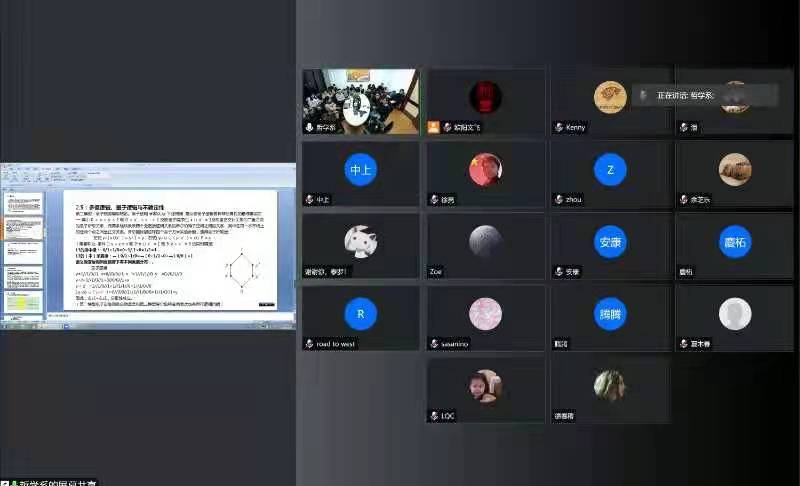Click the mic icon next to seamirro
Image resolution: width=800 pixels, height=486 pixels.
(434, 344)
